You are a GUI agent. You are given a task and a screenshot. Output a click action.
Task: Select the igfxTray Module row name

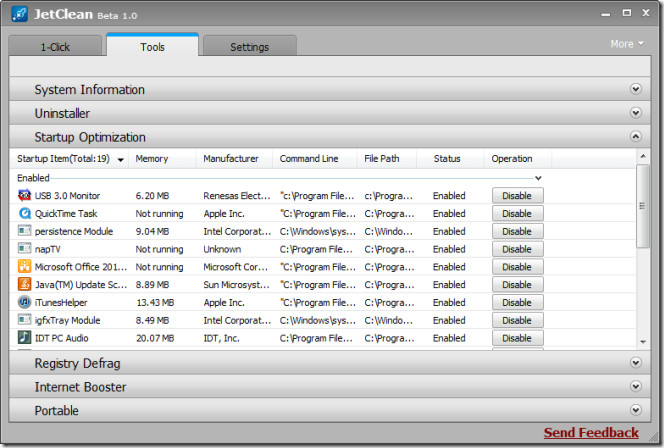[x=67, y=320]
